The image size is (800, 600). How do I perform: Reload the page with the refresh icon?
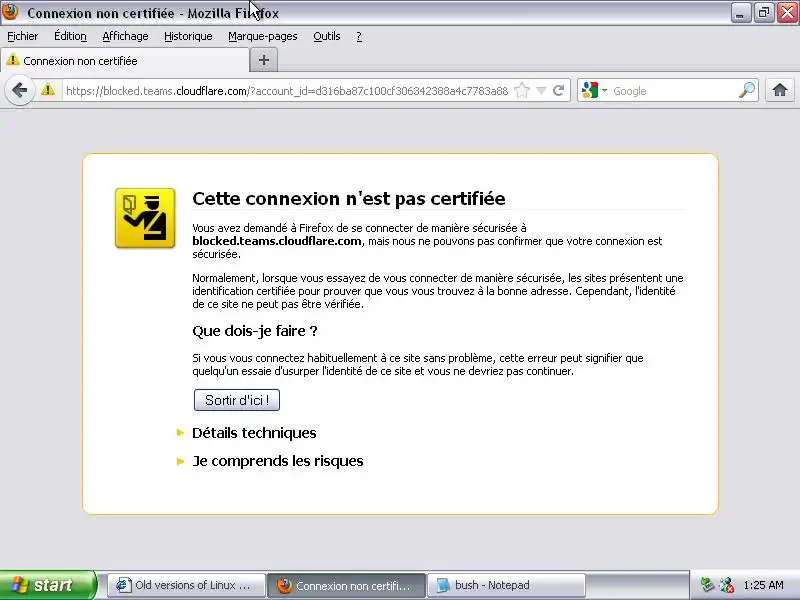click(x=559, y=91)
